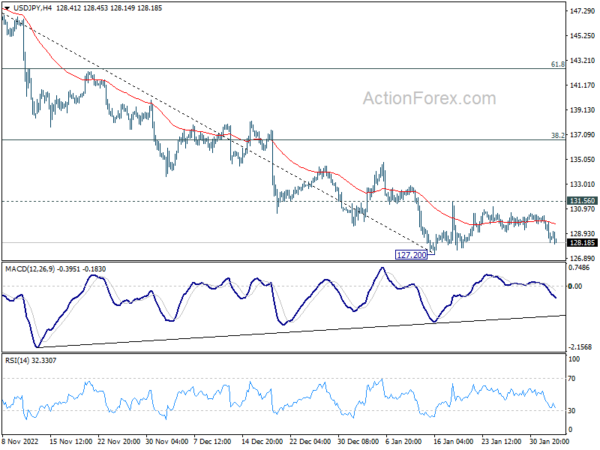The image size is (600, 450).
Task: Click the 0.00 MACD zero level value
Action: [575, 286]
